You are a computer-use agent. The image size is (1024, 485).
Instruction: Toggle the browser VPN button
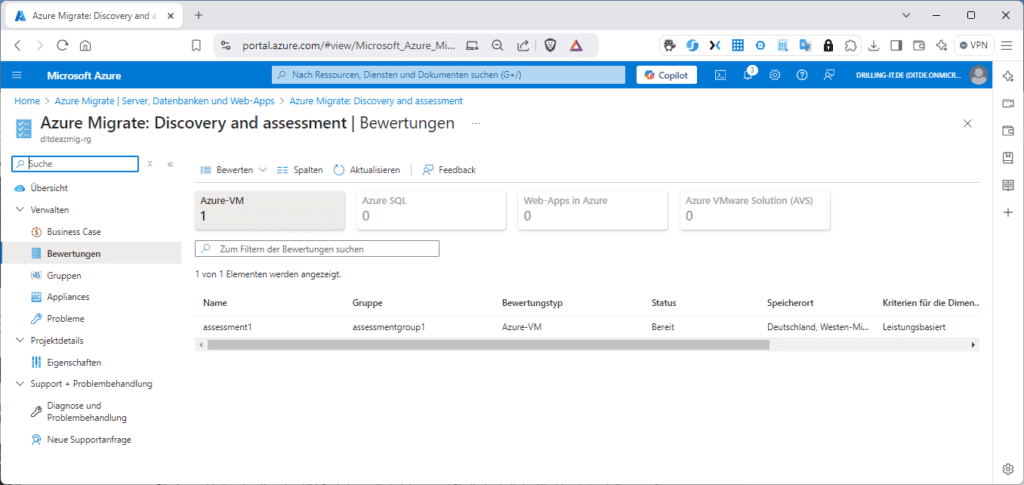[x=974, y=46]
